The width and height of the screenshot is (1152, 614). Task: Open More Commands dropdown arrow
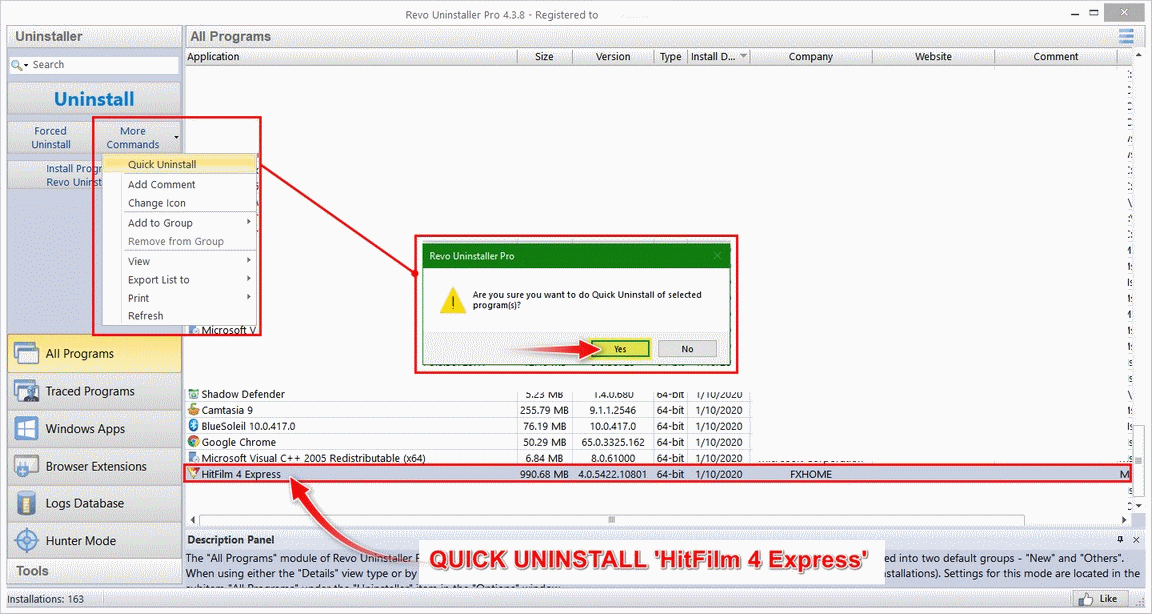176,137
